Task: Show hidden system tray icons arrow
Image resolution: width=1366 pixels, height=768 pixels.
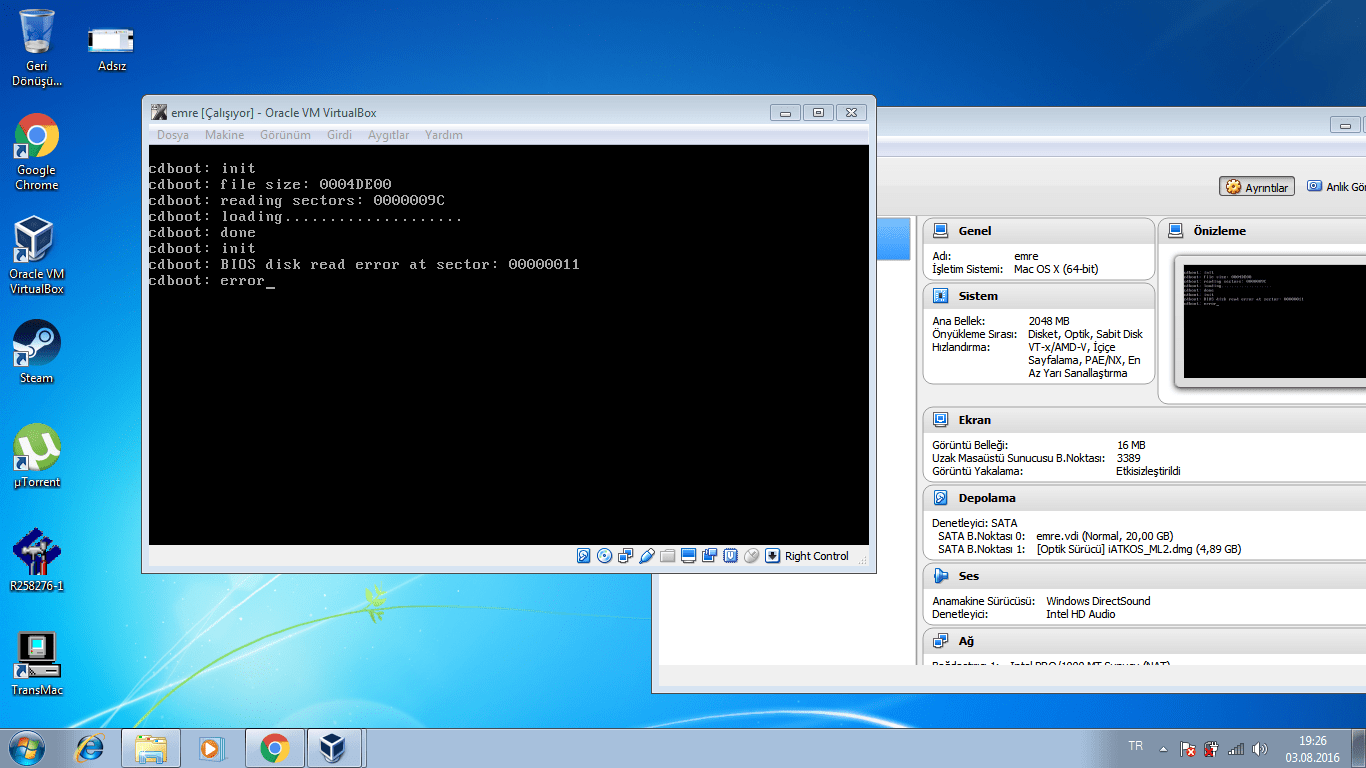Action: point(1163,748)
